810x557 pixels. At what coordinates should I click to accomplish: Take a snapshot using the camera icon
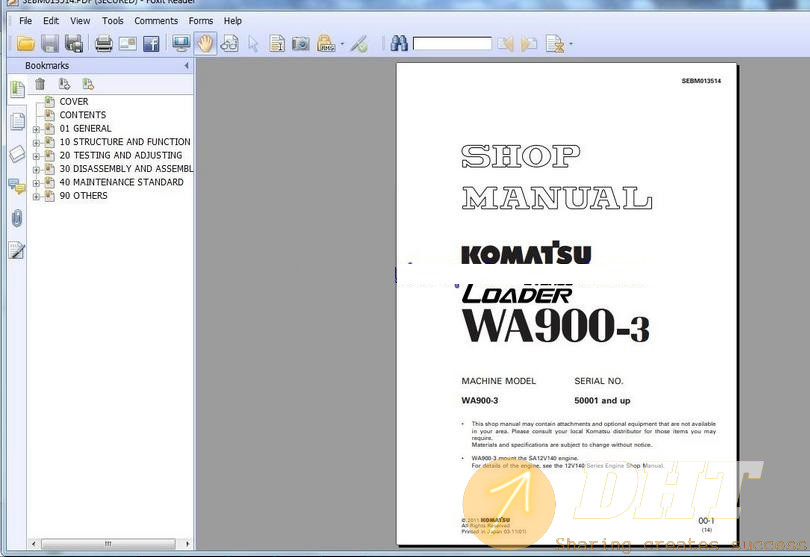point(301,44)
